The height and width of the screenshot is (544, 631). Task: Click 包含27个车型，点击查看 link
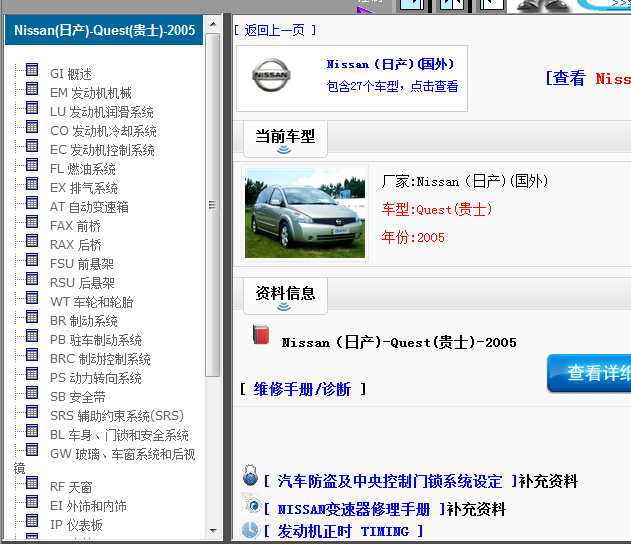392,86
